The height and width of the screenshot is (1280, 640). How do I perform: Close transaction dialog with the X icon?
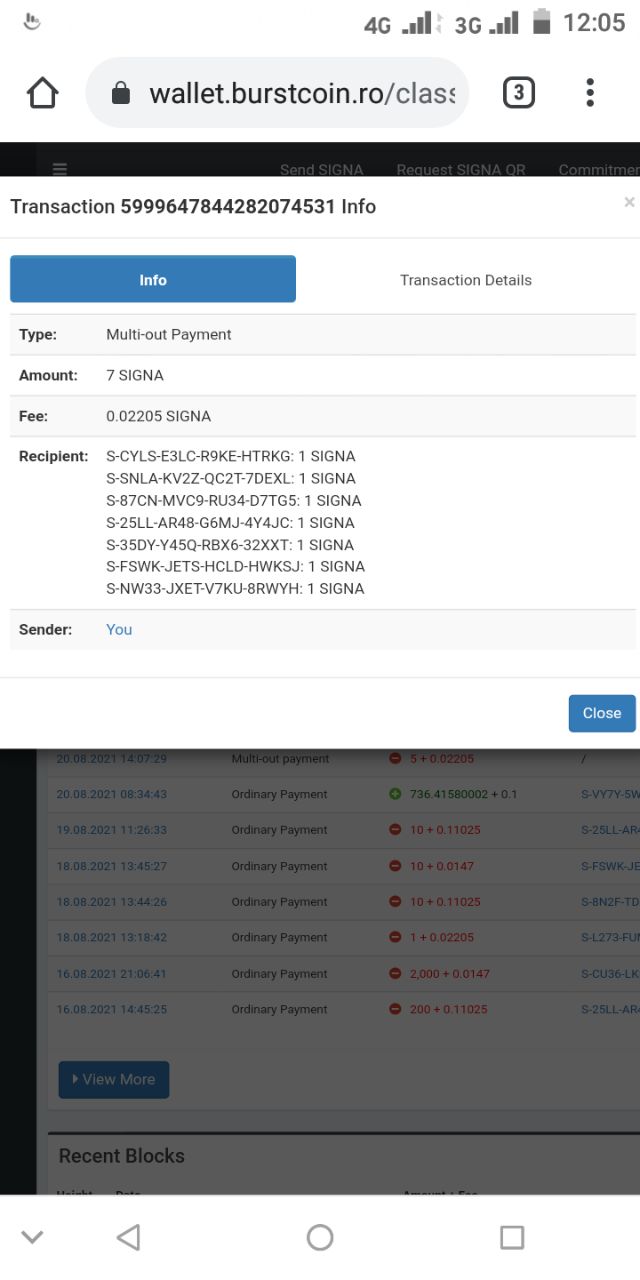click(629, 202)
